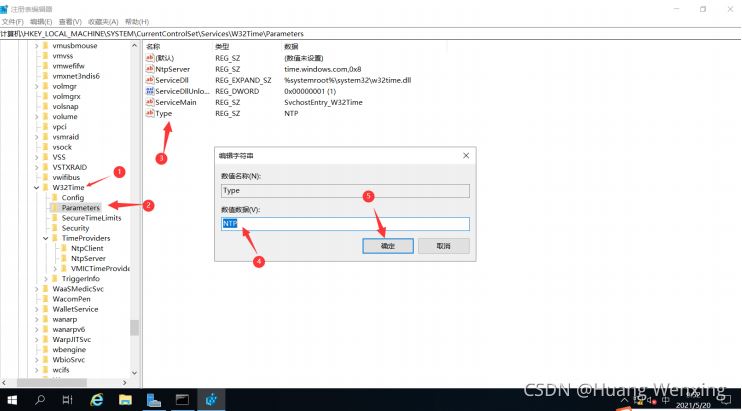This screenshot has width=742, height=411.
Task: Click the tree vertical scrollbar thumb
Action: click(134, 327)
